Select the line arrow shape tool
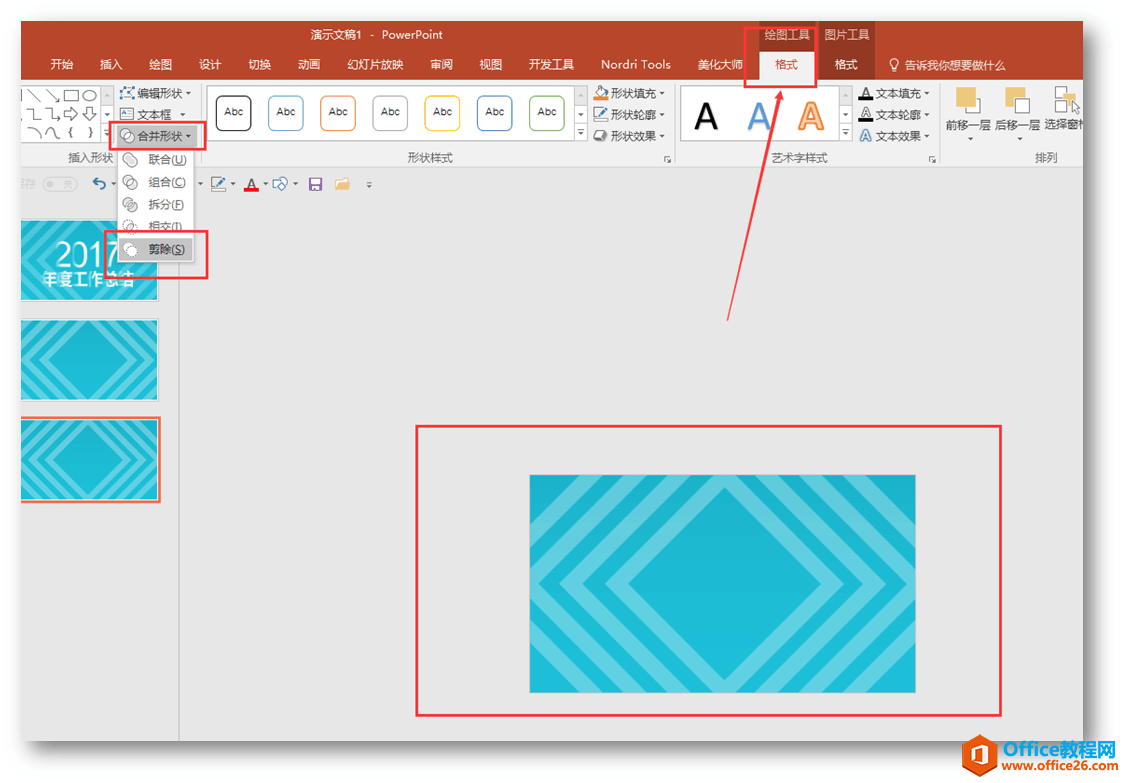 point(52,95)
